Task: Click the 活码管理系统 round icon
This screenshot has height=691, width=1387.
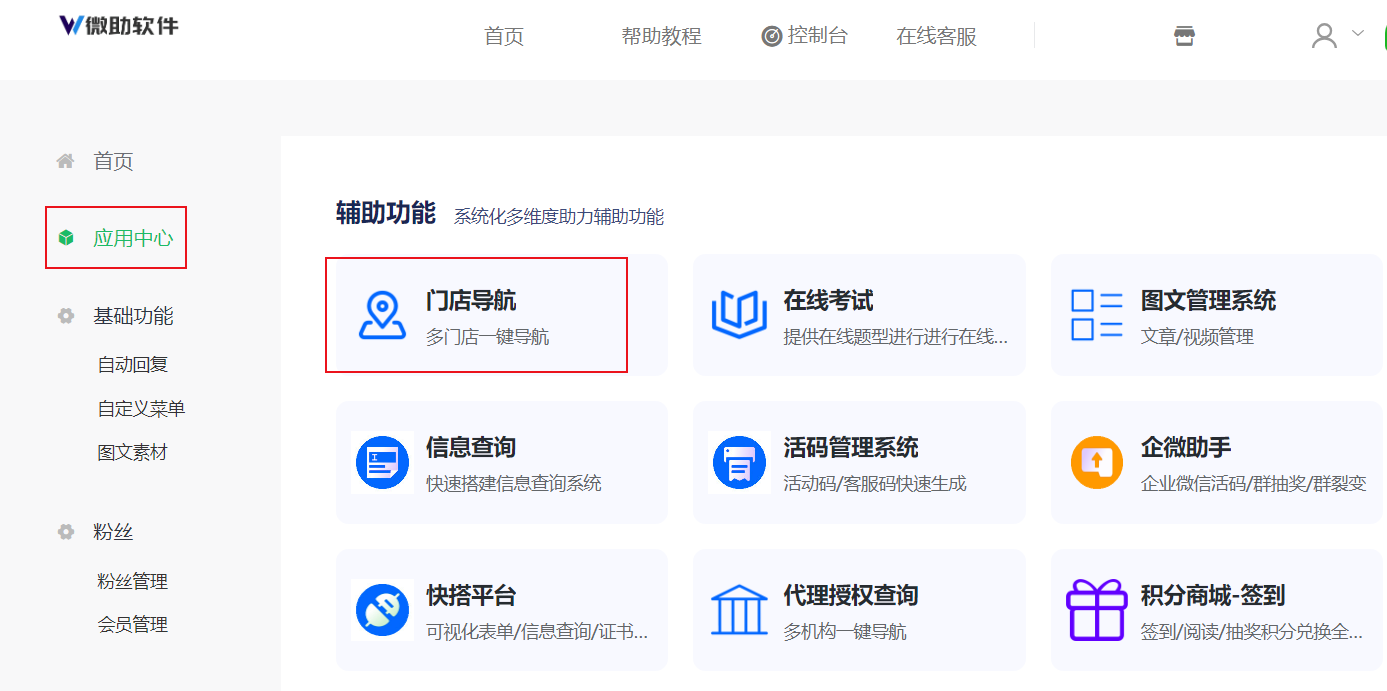Action: (x=739, y=463)
